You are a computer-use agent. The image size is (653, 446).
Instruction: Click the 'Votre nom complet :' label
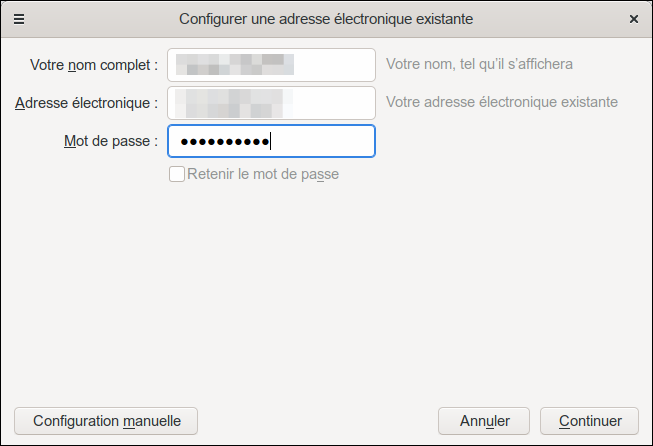(x=94, y=65)
